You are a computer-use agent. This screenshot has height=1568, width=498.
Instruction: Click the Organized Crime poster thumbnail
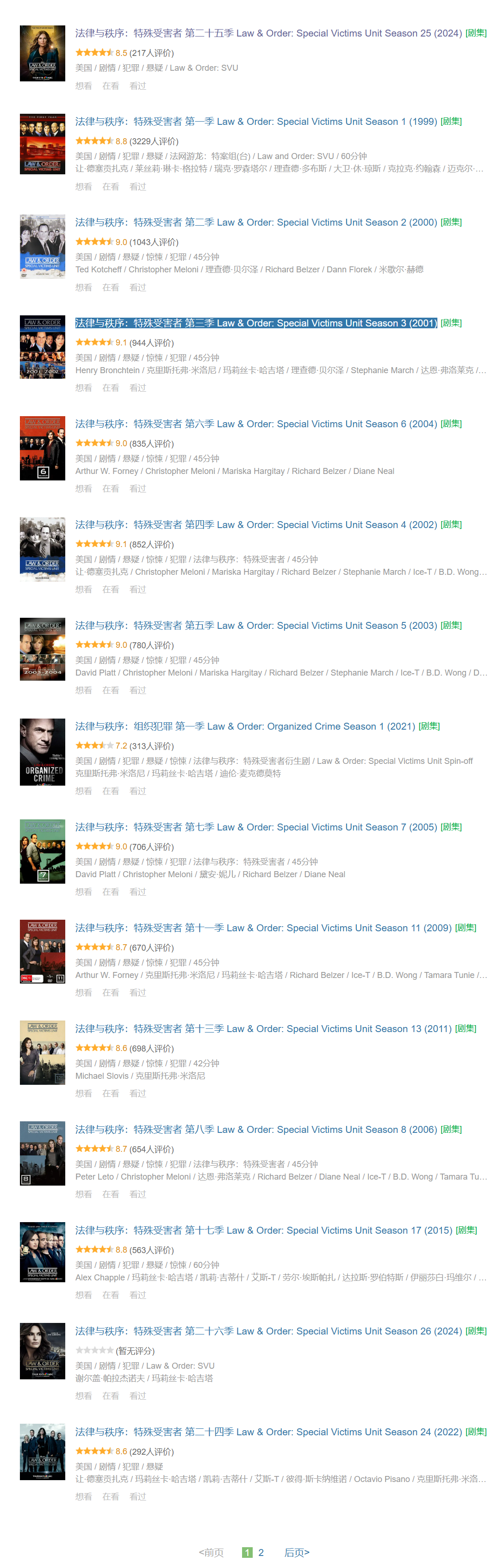click(42, 751)
